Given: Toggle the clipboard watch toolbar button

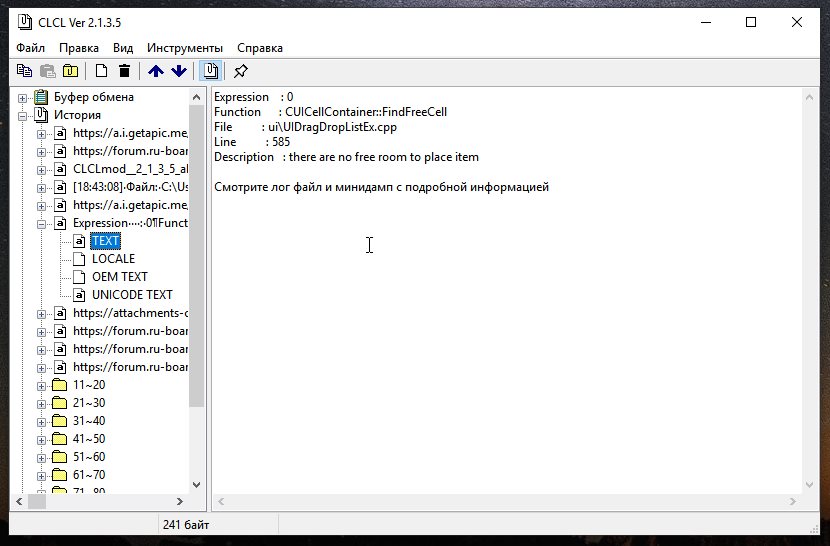Looking at the screenshot, I should tap(210, 71).
